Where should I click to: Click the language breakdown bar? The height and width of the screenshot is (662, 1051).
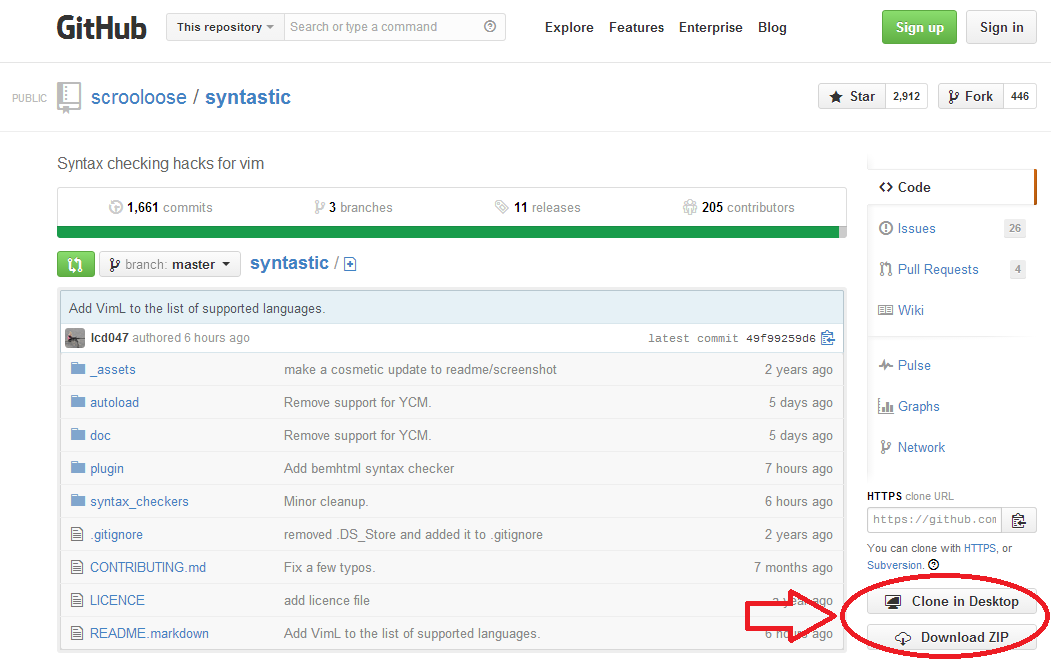click(452, 230)
